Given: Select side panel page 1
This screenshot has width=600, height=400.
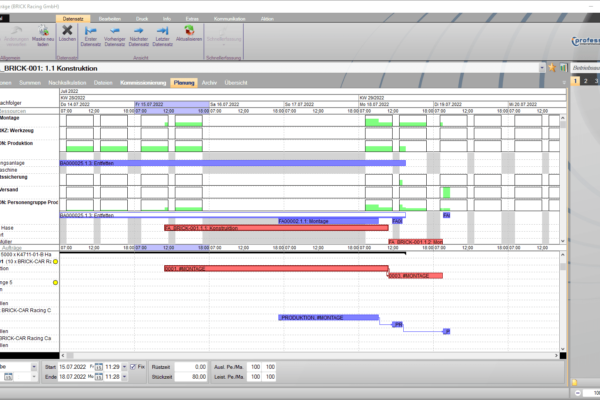Looking at the screenshot, I should click(575, 81).
